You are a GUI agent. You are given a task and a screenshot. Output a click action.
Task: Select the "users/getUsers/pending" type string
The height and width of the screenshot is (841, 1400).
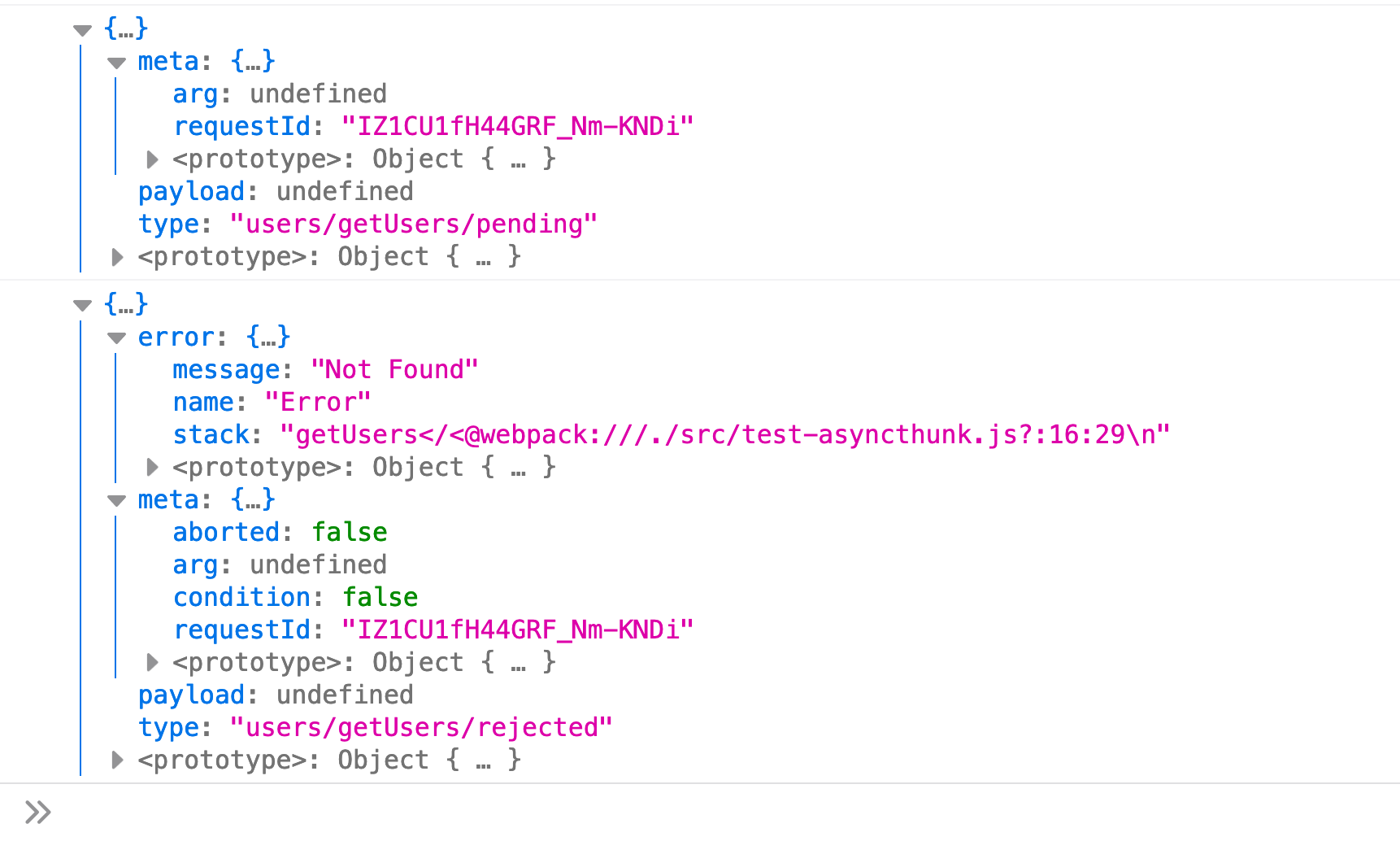(x=414, y=224)
